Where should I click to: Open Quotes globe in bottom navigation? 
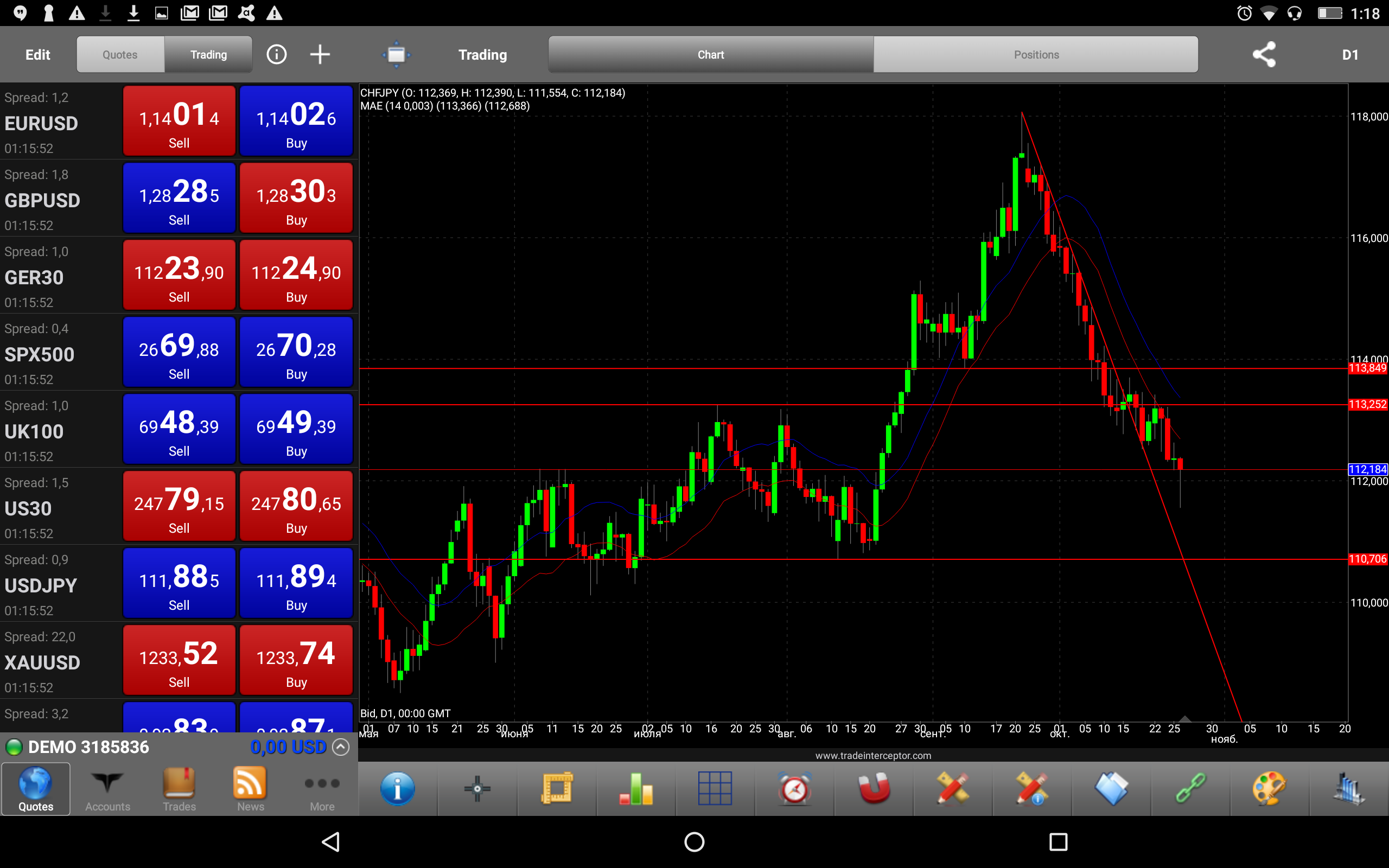(x=36, y=789)
